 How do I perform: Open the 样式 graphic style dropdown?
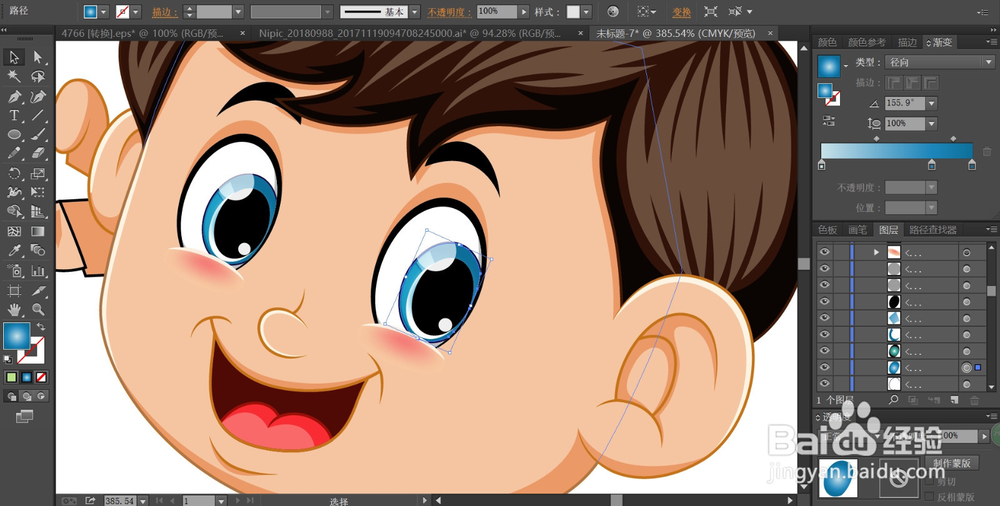click(x=587, y=12)
